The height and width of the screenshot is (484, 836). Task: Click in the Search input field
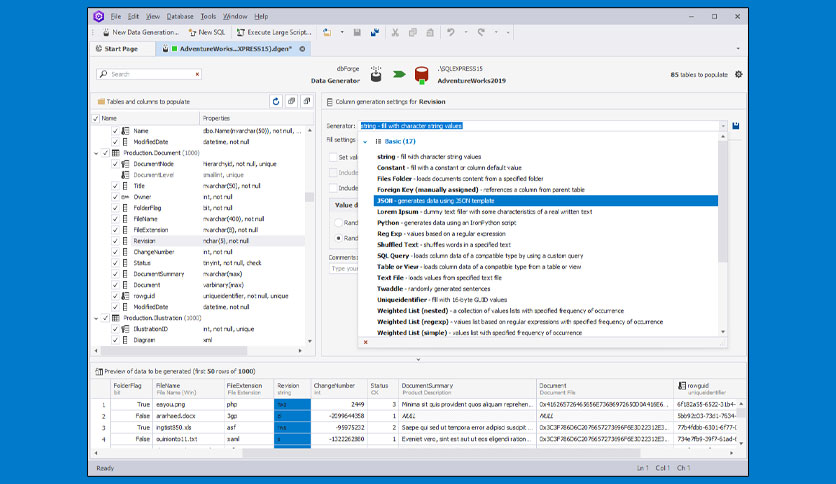(149, 74)
